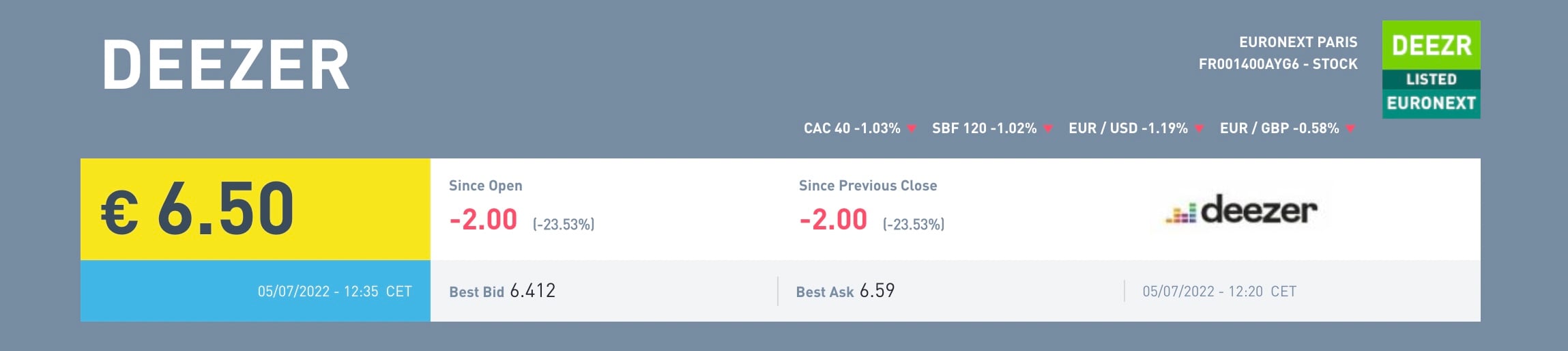Click the DEEZR Listed Euronext badge

[x=1431, y=70]
